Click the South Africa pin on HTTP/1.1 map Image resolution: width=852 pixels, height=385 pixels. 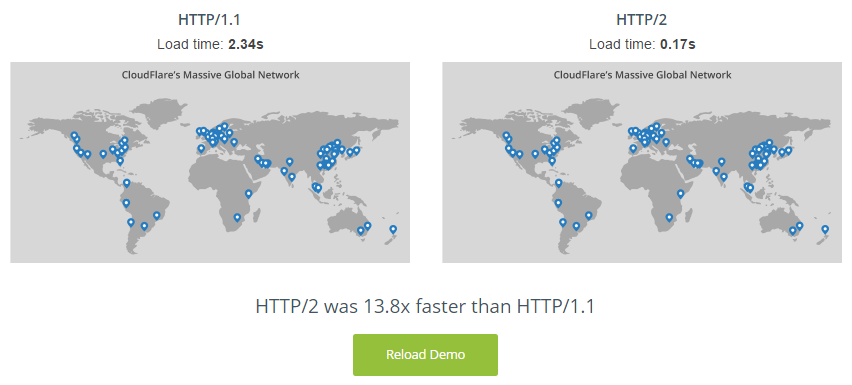point(237,217)
